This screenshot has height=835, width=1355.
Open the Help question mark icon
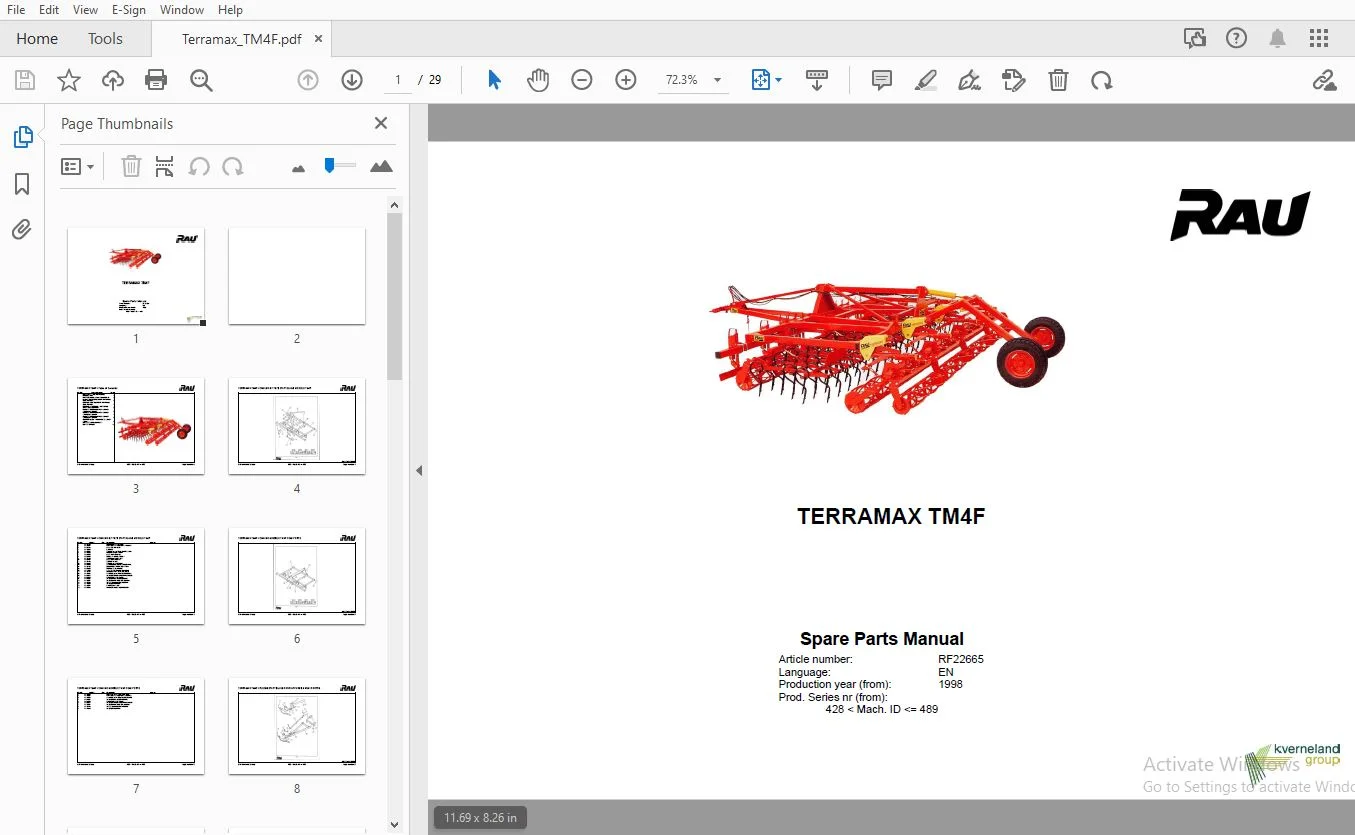point(1237,39)
